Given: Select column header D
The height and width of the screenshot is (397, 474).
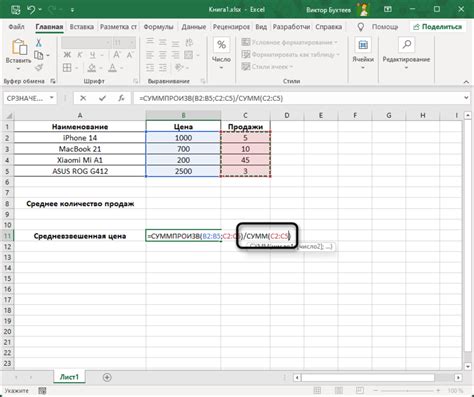Looking at the screenshot, I should (287, 115).
